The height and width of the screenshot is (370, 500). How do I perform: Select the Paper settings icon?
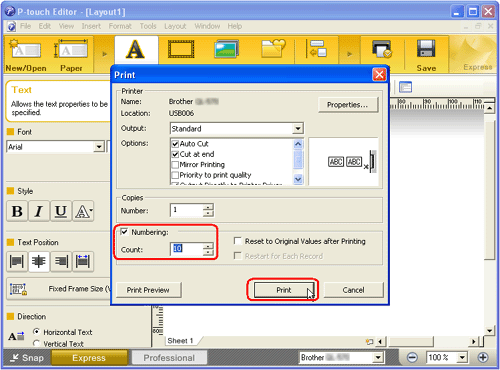click(71, 50)
